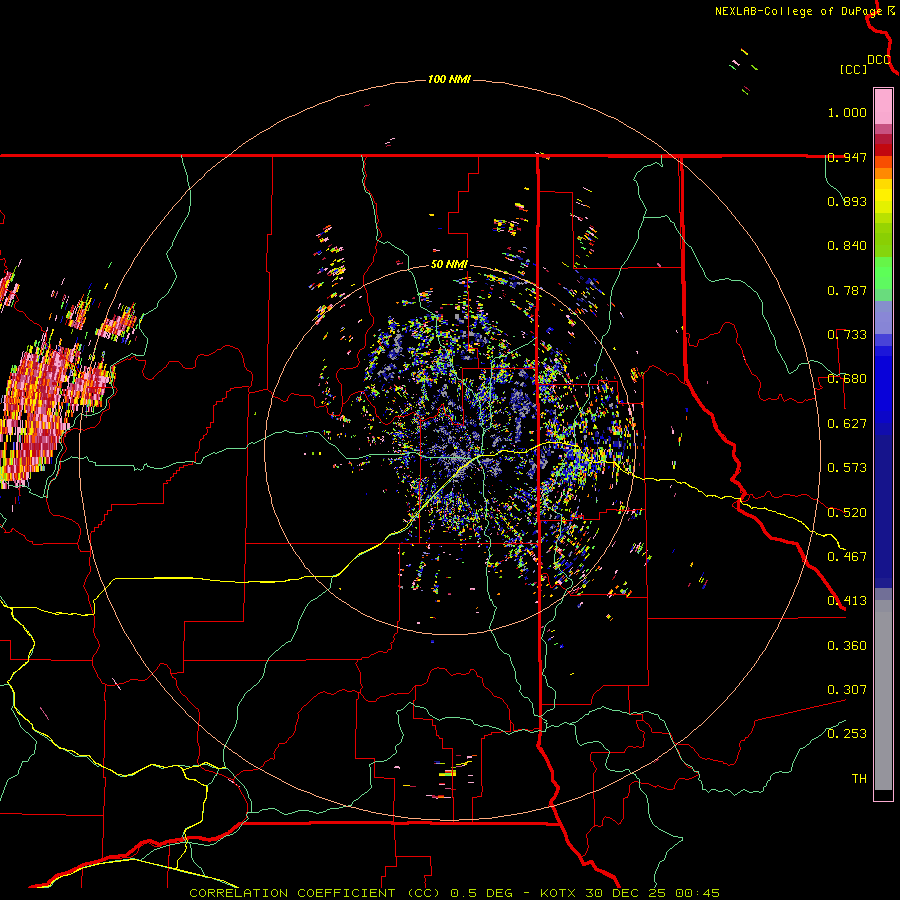
Task: Click the 0.787 scale value
Action: (x=847, y=290)
